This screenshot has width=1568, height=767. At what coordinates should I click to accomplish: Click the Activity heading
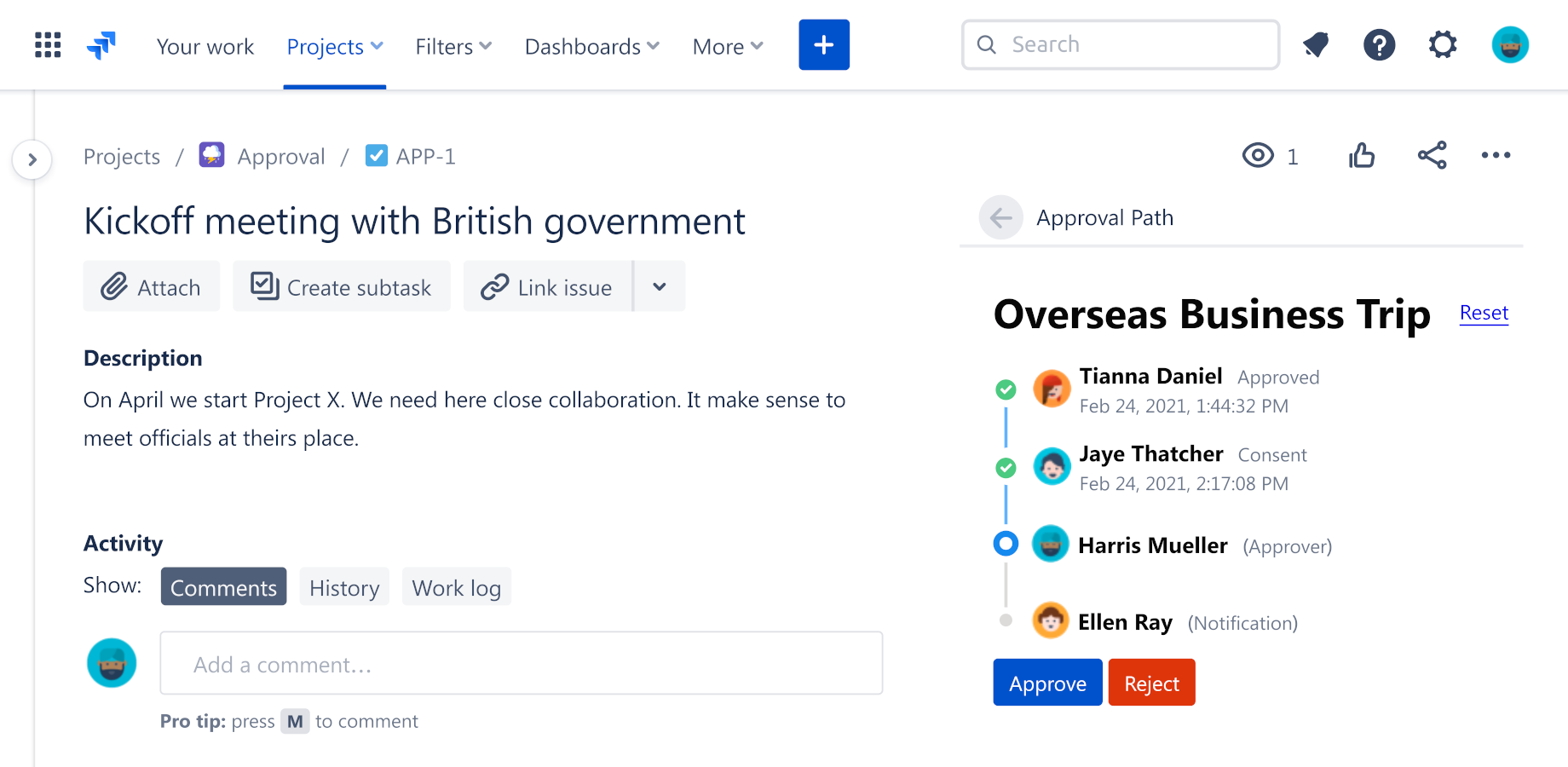point(123,543)
